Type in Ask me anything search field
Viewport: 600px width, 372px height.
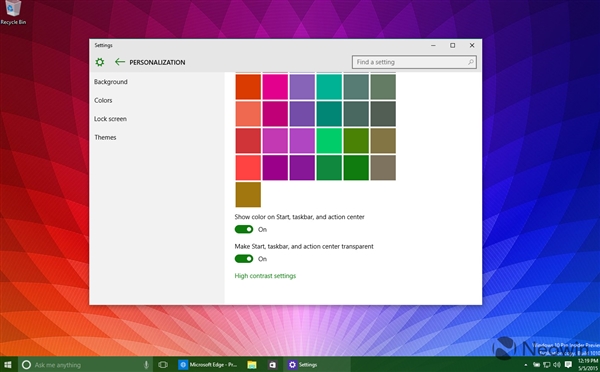pyautogui.click(x=84, y=365)
